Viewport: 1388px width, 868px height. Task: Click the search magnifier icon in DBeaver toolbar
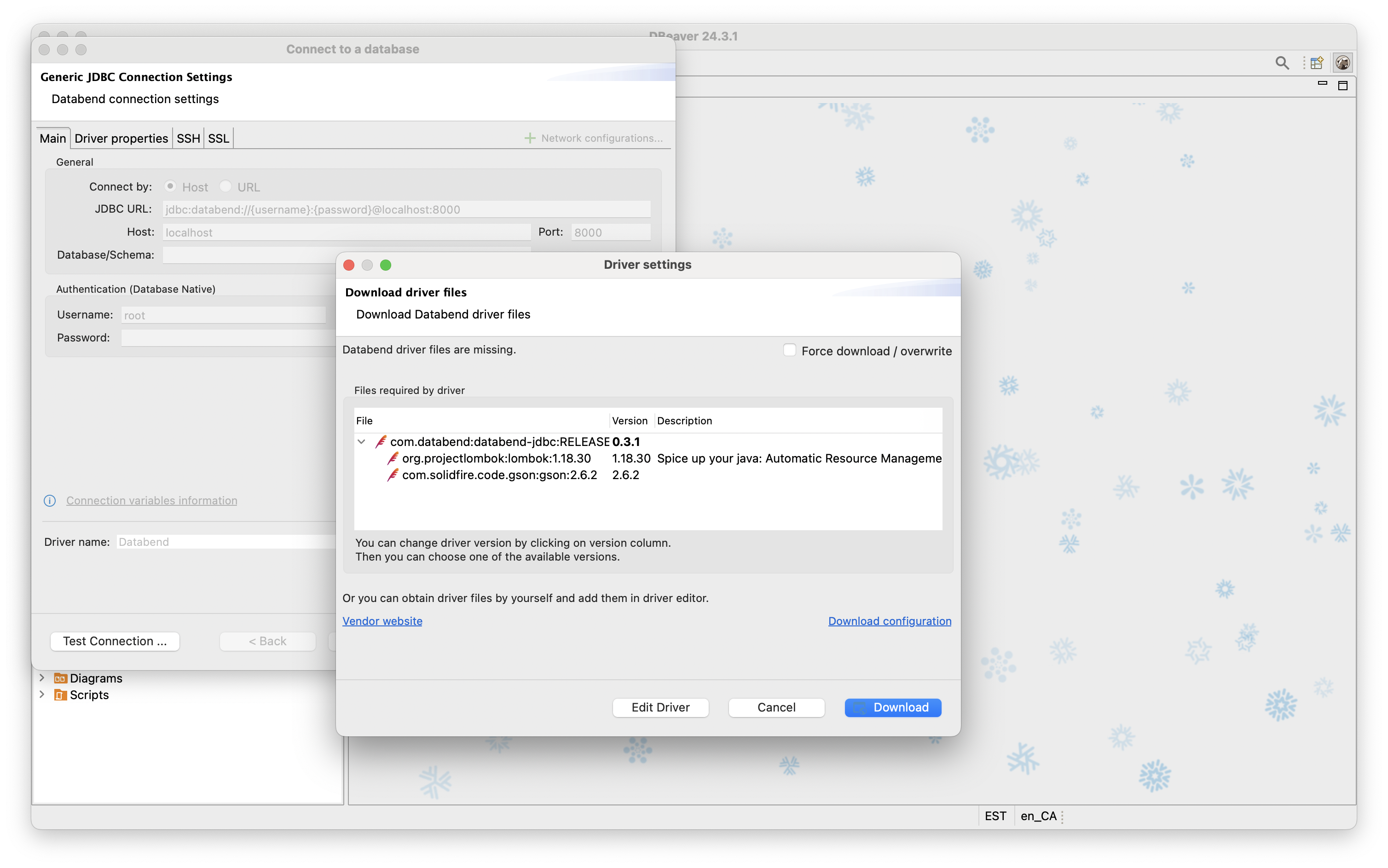coord(1282,63)
